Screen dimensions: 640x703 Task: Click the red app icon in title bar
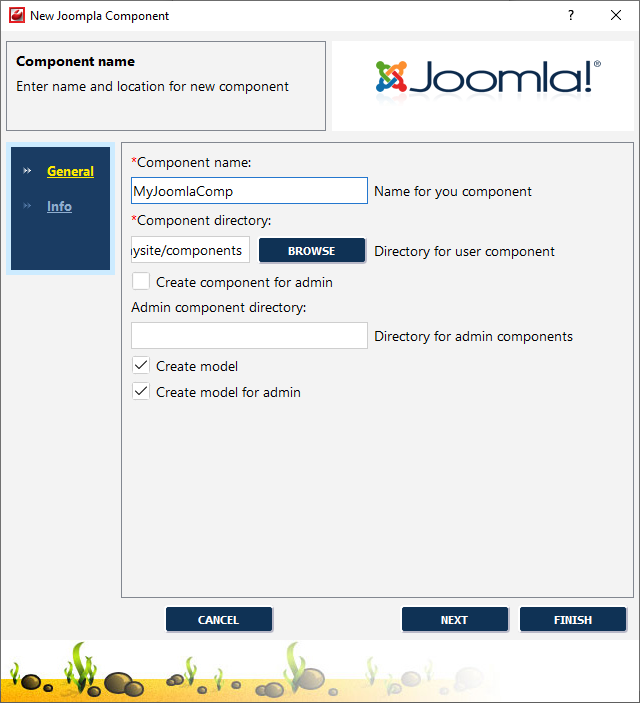[17, 15]
